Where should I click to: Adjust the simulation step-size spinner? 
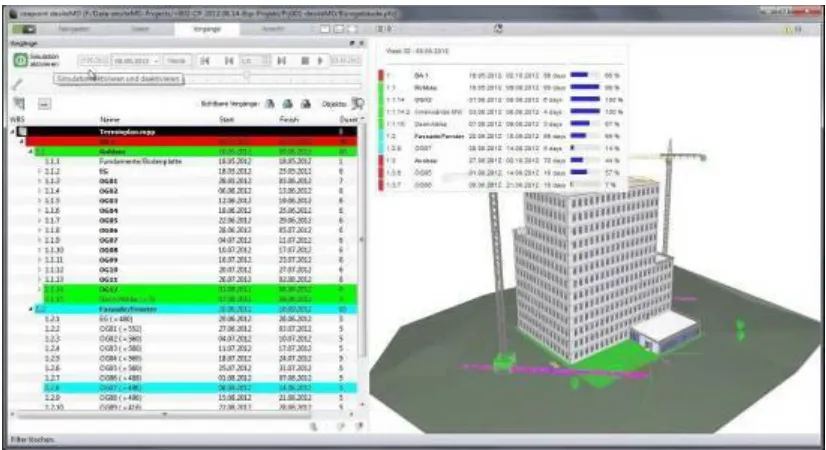pyautogui.click(x=255, y=61)
